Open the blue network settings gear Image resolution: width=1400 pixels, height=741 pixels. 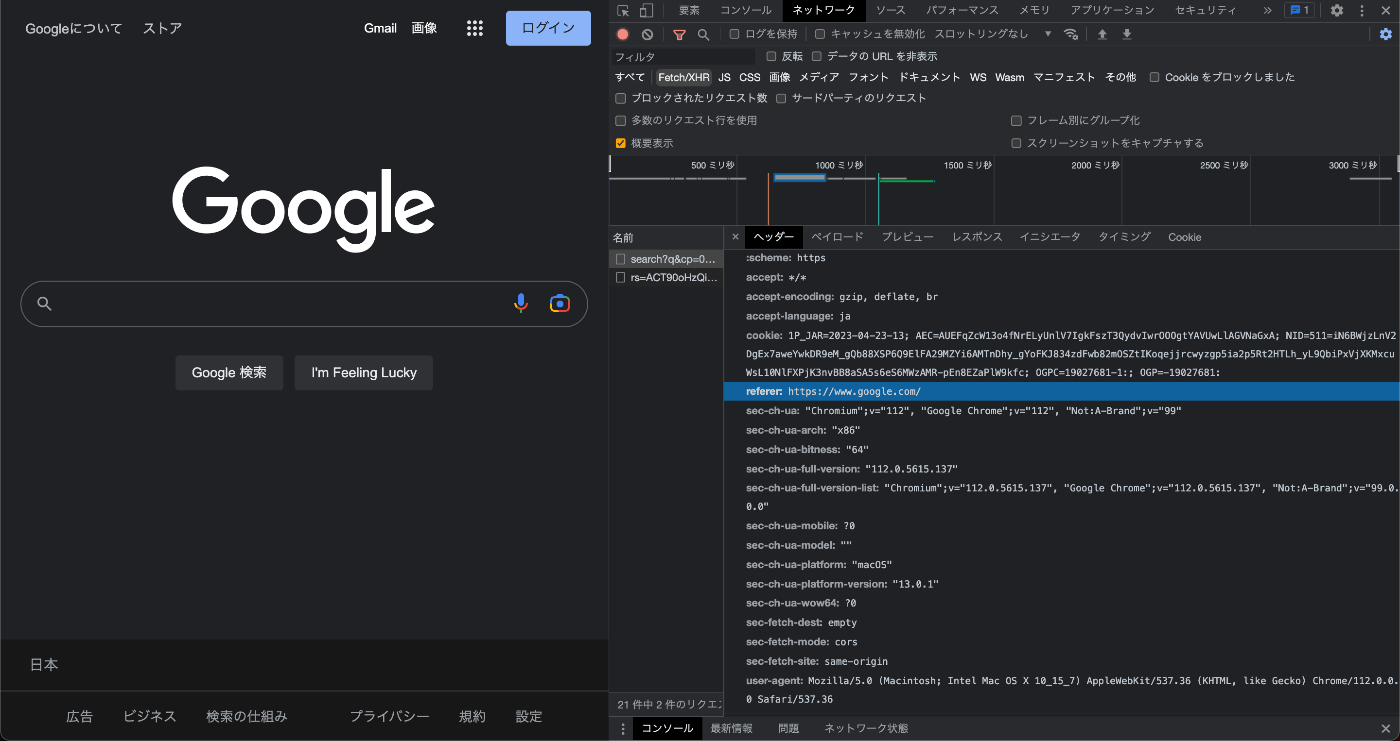[x=1385, y=34]
